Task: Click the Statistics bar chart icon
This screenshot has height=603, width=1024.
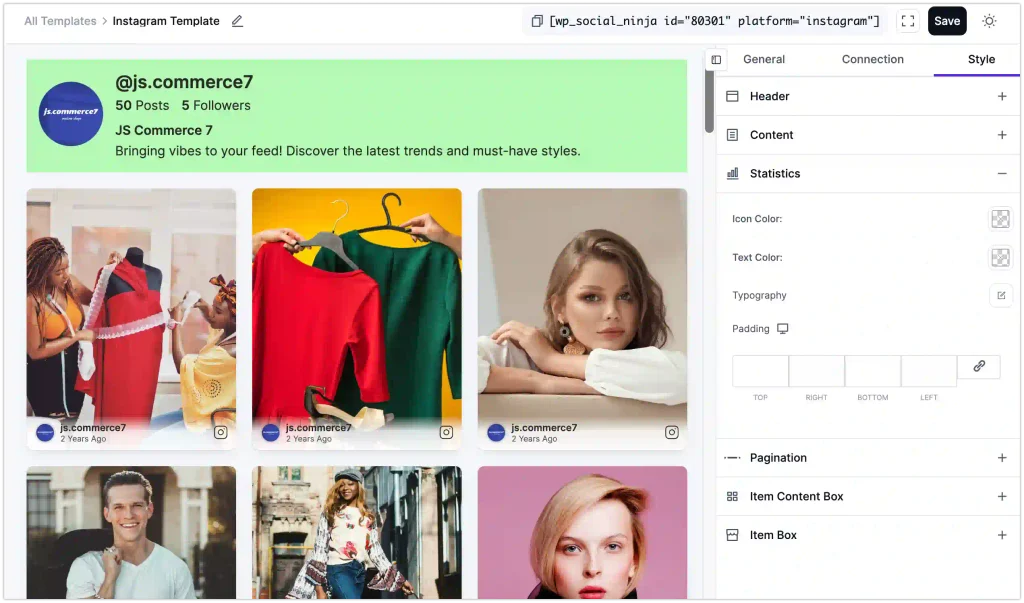Action: point(732,173)
